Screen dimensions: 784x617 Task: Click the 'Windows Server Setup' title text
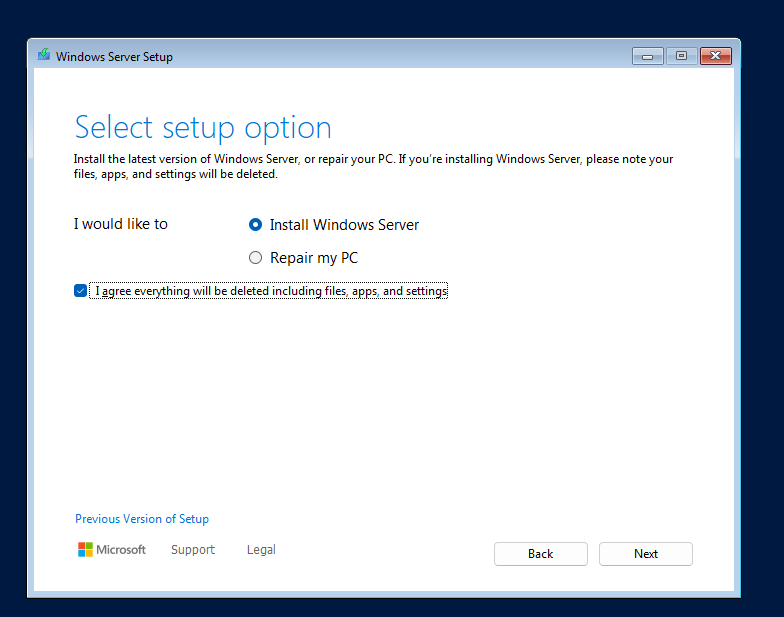click(114, 57)
